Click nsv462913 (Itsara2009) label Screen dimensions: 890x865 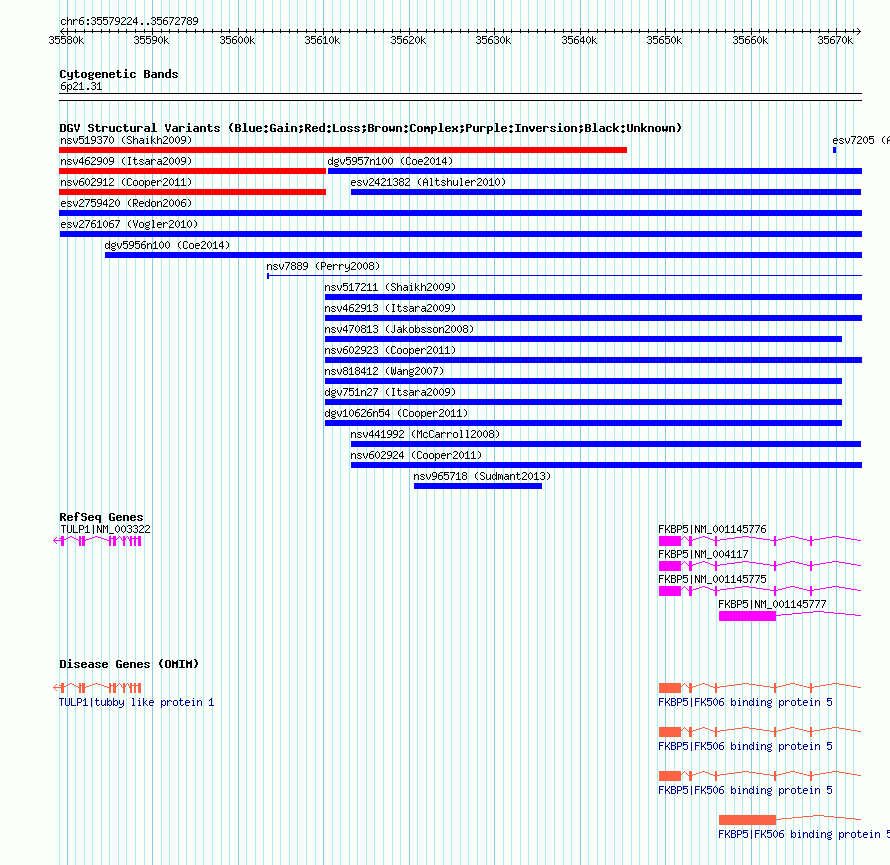(x=390, y=308)
